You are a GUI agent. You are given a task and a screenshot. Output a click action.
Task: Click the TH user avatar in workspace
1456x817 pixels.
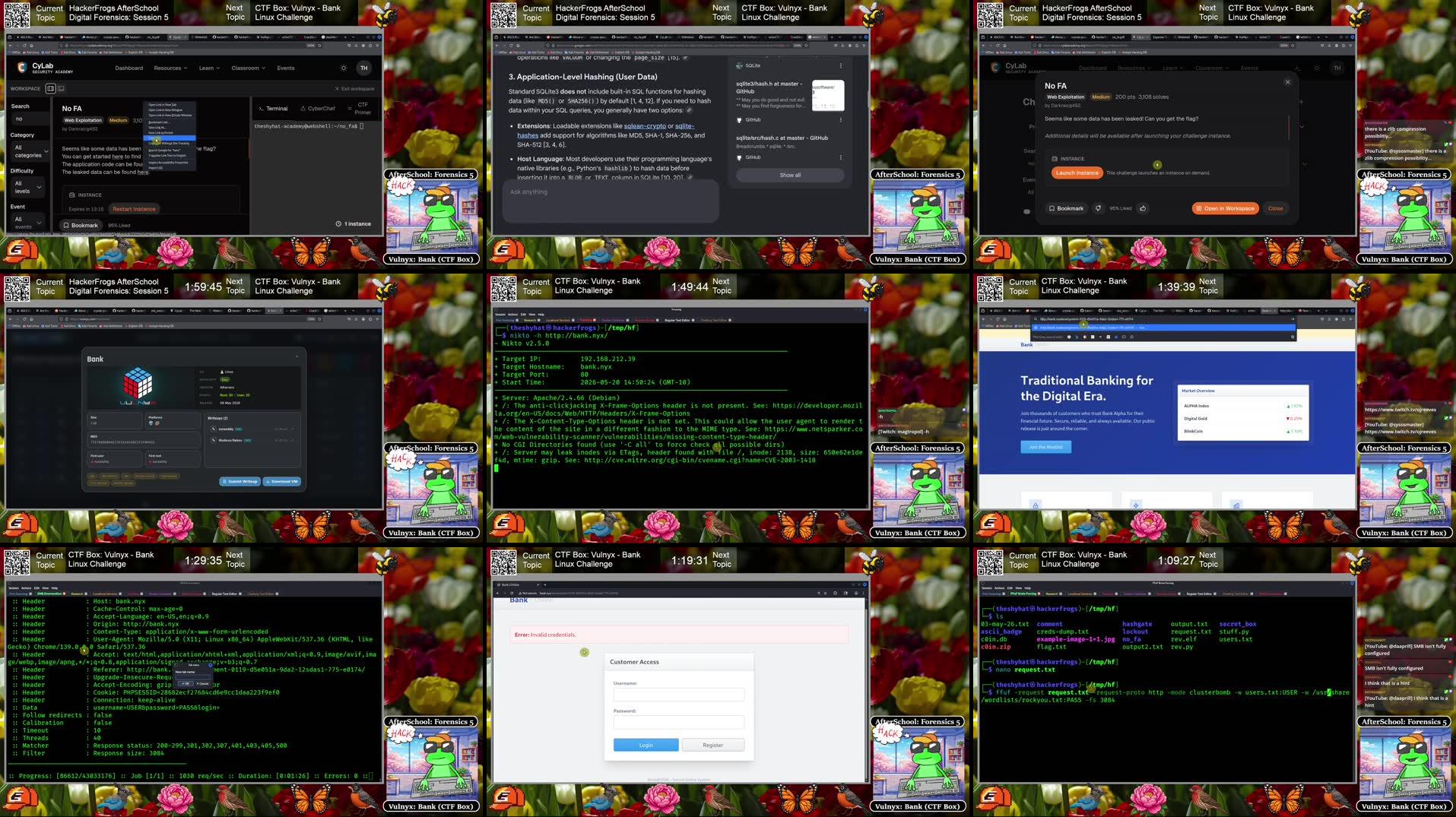tap(363, 68)
